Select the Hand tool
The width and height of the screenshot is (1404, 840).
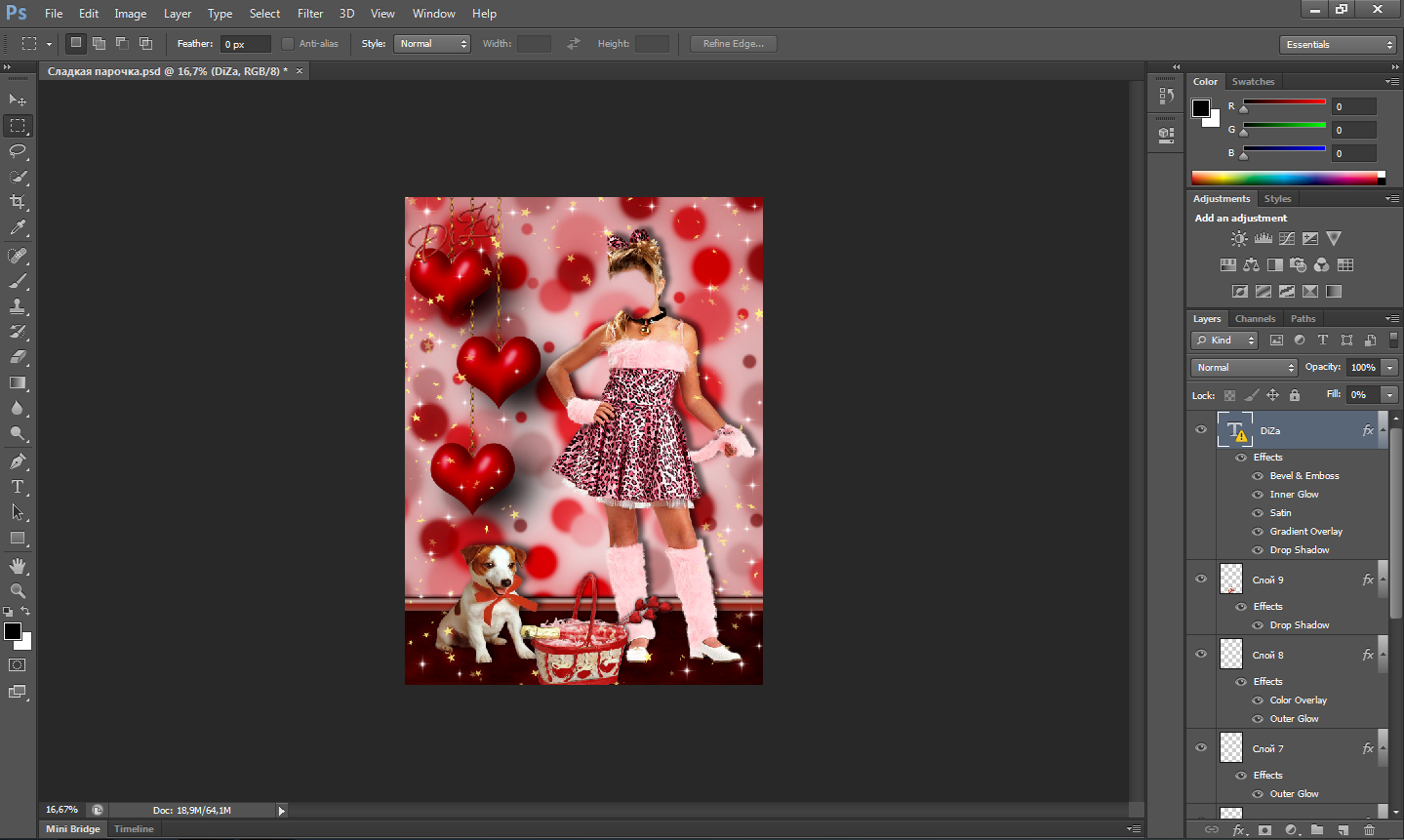click(18, 566)
